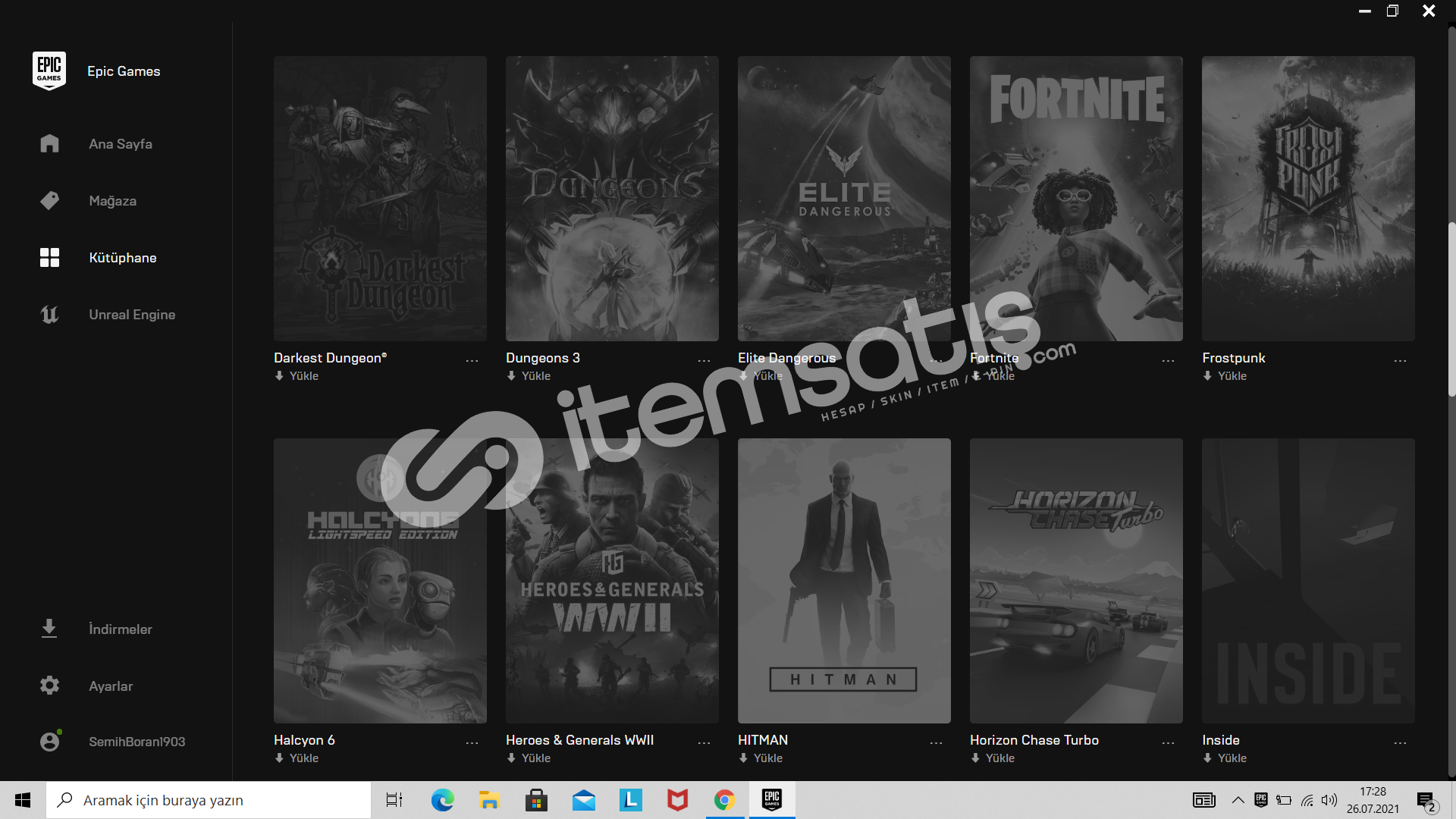The image size is (1456, 819).
Task: Open options menu for Horizon Chase Turbo
Action: click(x=1168, y=743)
